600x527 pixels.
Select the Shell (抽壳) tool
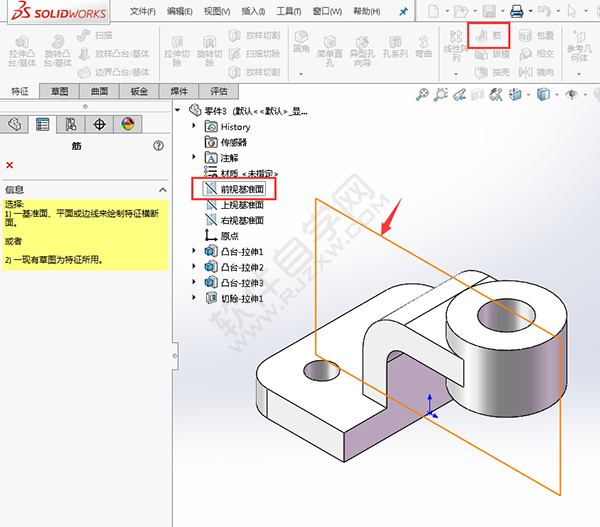pos(492,72)
